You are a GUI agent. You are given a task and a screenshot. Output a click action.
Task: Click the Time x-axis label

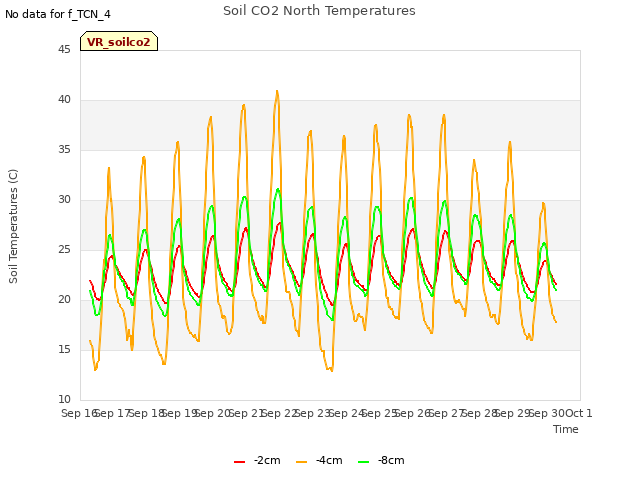pyautogui.click(x=566, y=429)
